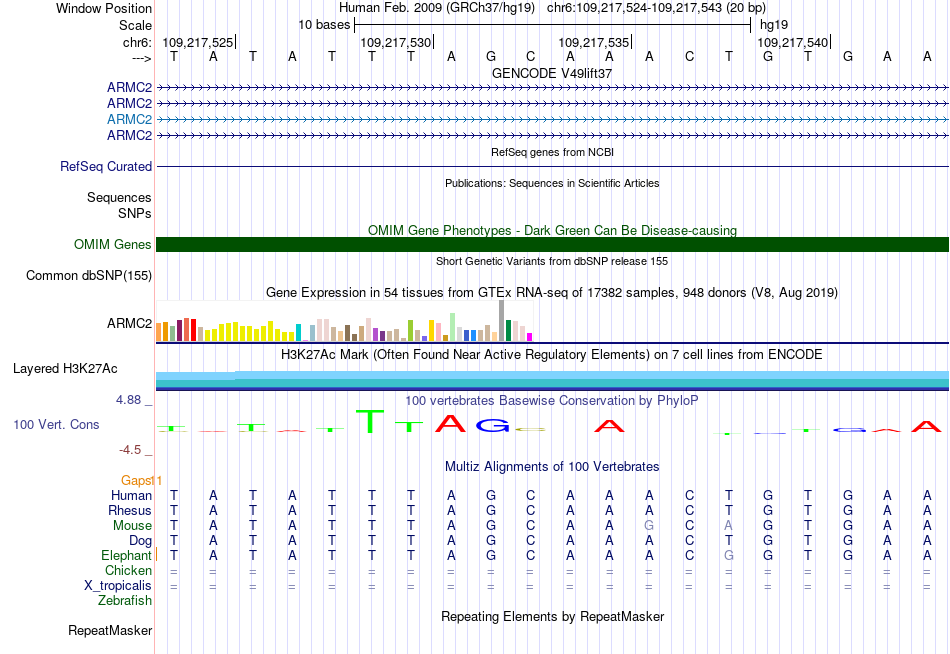Click the light blue ARMC2 intron arrow line
950x654 pixels.
pos(552,119)
